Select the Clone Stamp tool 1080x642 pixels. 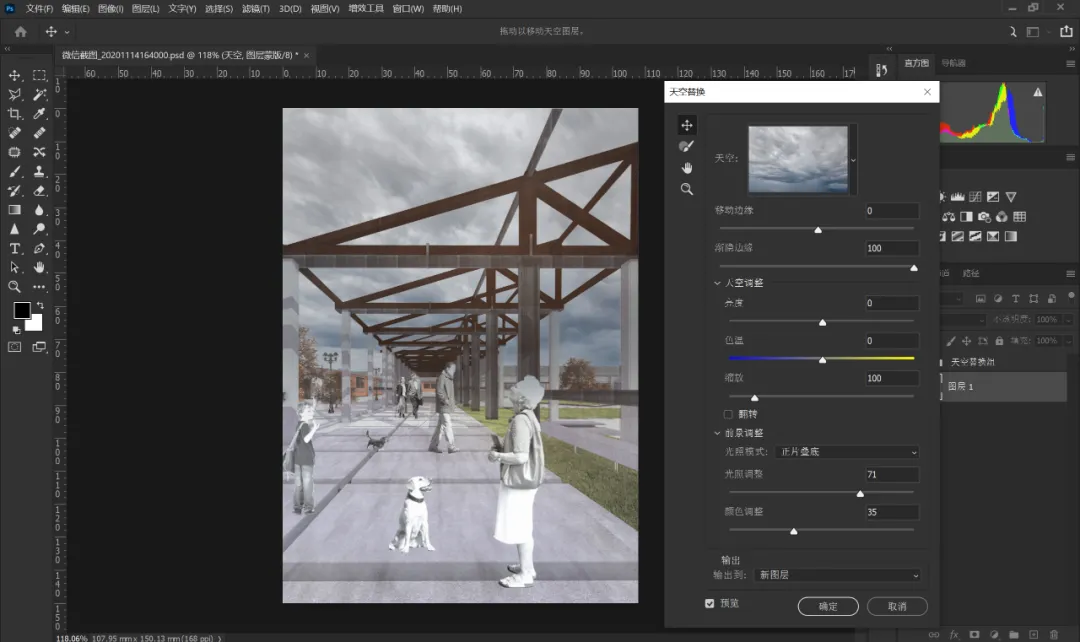(39, 171)
